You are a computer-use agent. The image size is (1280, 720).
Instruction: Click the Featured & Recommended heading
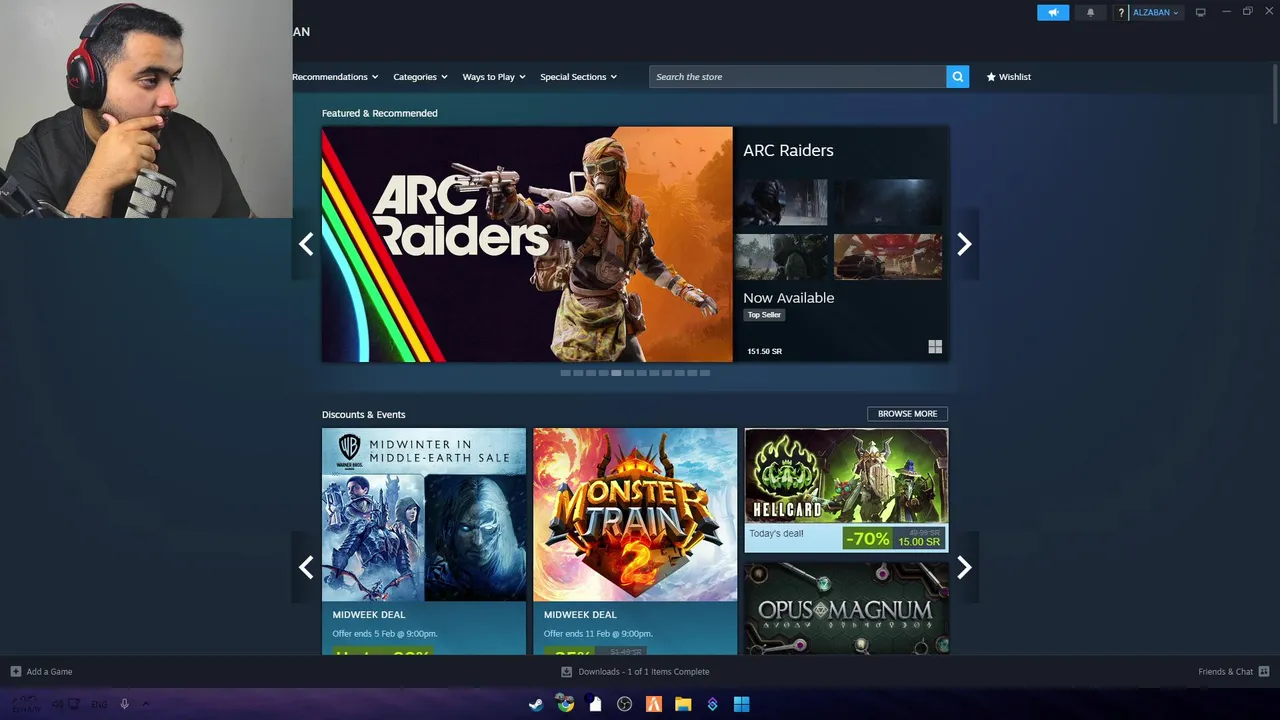[x=380, y=113]
